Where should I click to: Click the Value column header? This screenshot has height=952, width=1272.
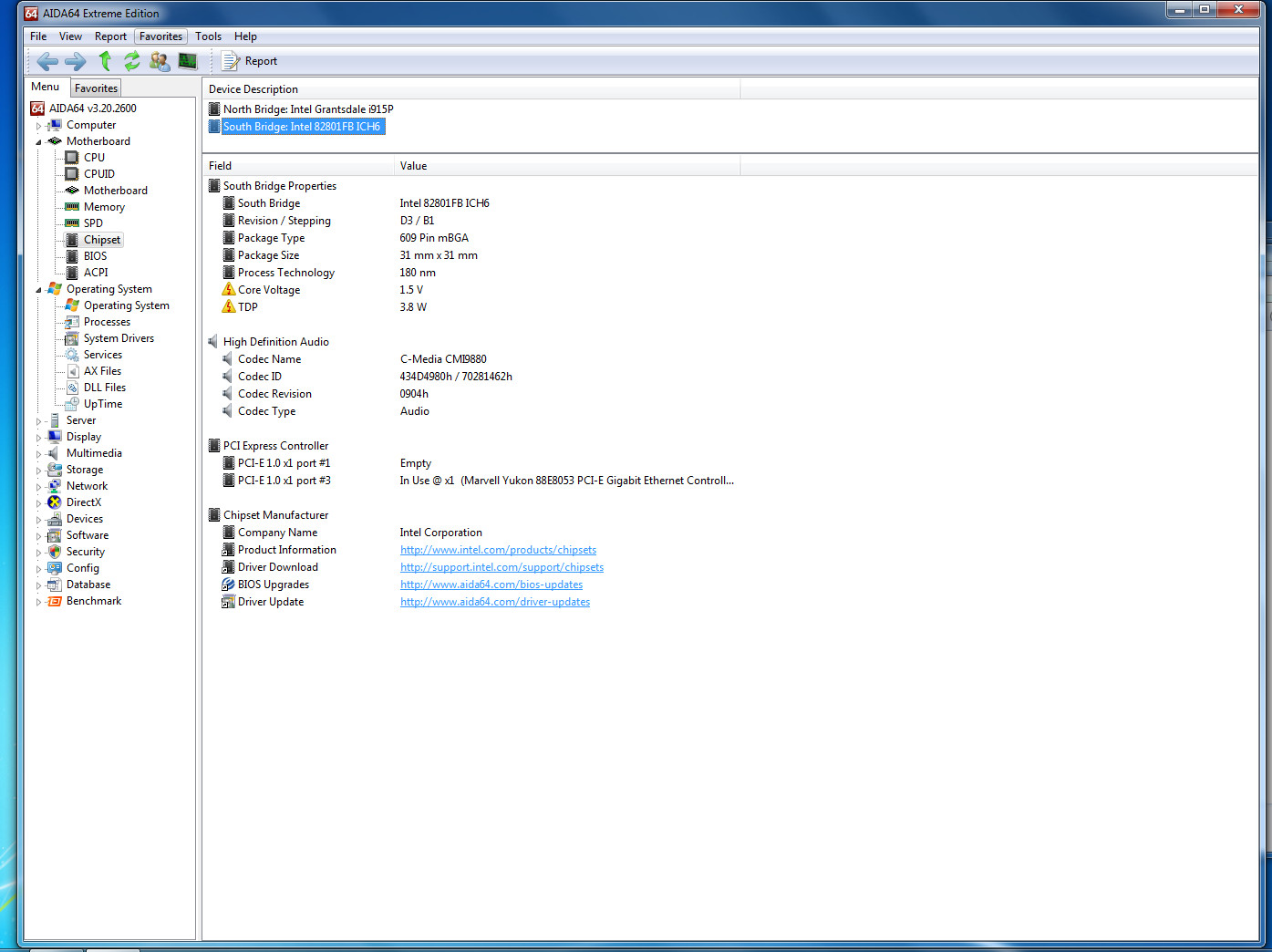pos(413,166)
